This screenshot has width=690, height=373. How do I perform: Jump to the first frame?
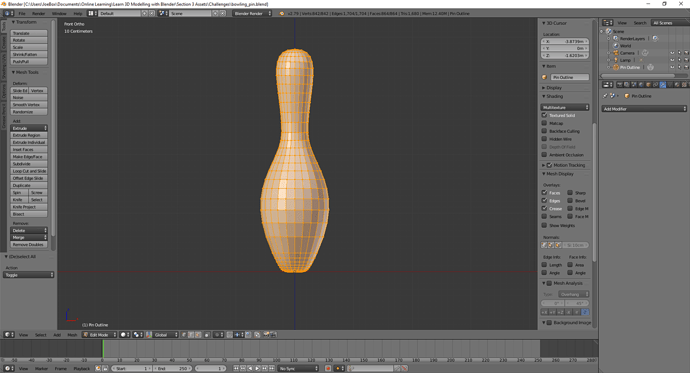(236, 368)
